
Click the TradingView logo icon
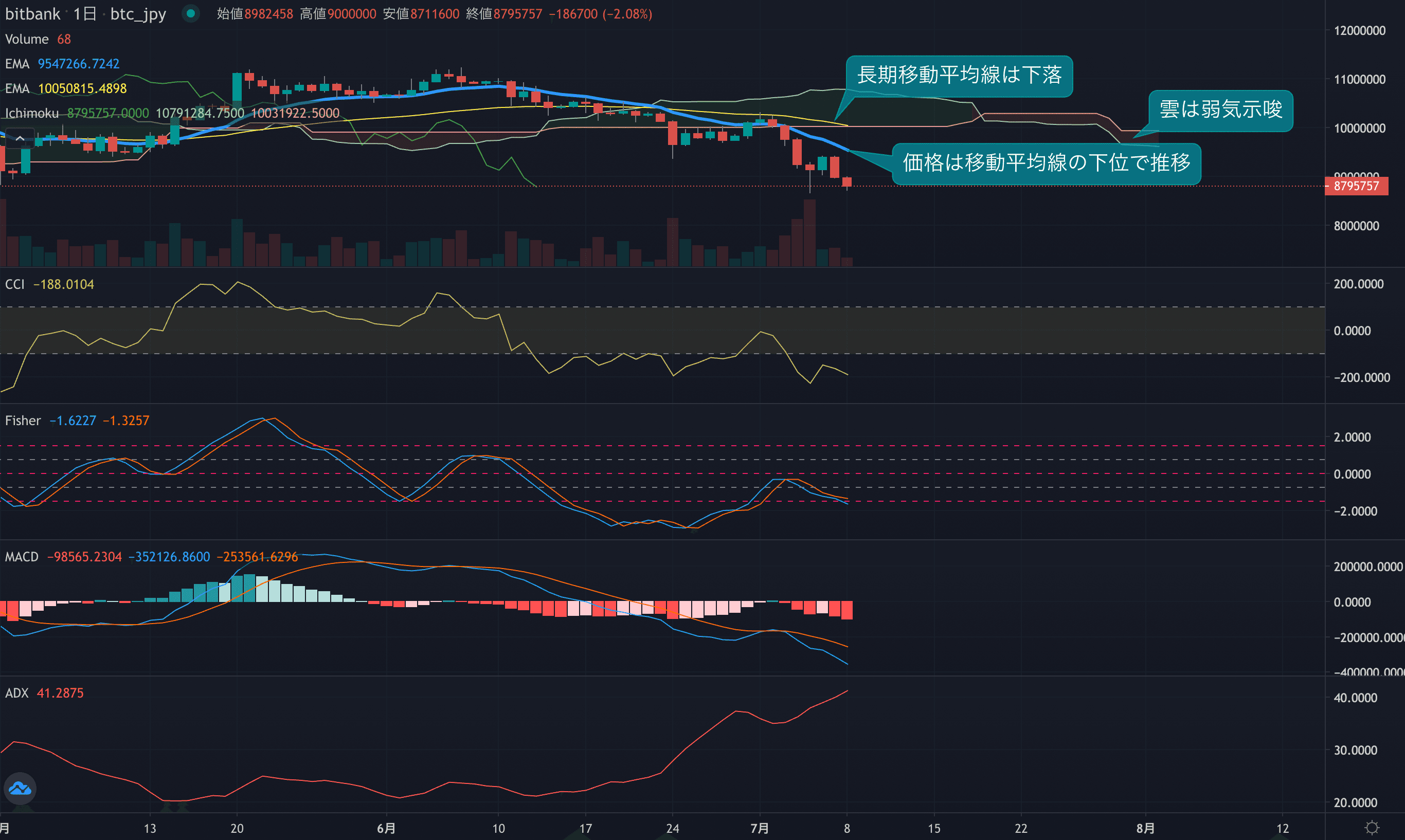tap(20, 788)
